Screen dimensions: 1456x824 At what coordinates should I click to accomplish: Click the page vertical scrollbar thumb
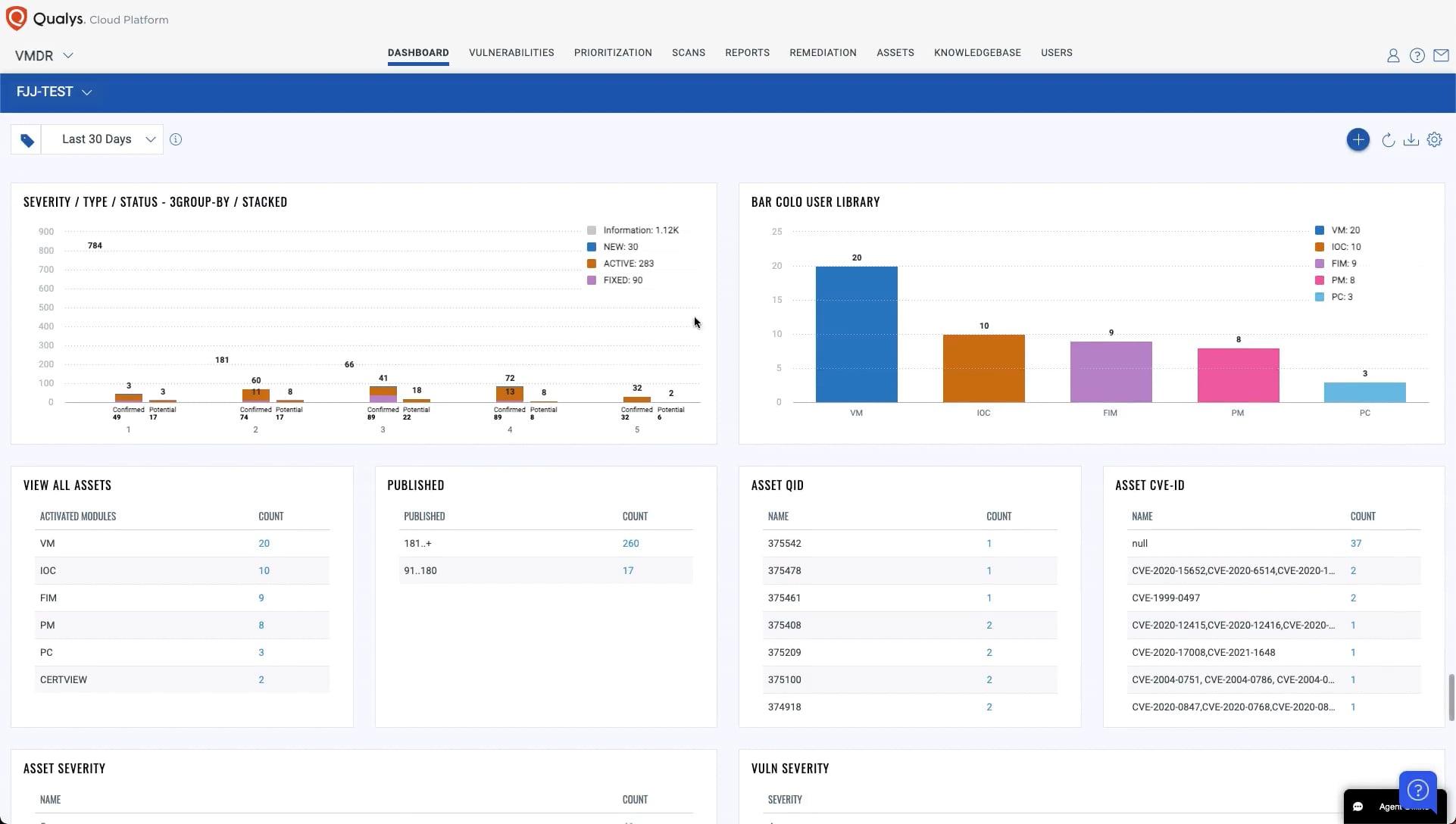coord(1451,698)
